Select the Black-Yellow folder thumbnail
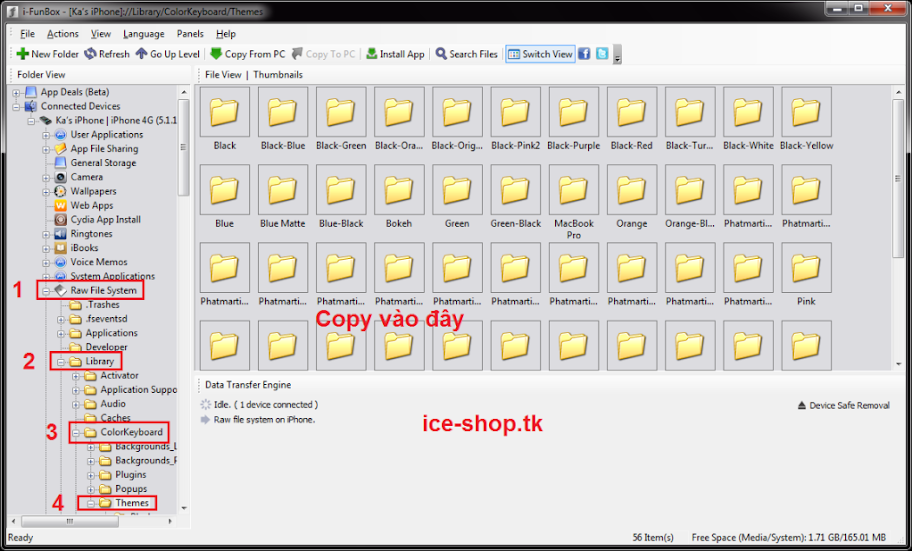This screenshot has width=912, height=551. (806, 112)
